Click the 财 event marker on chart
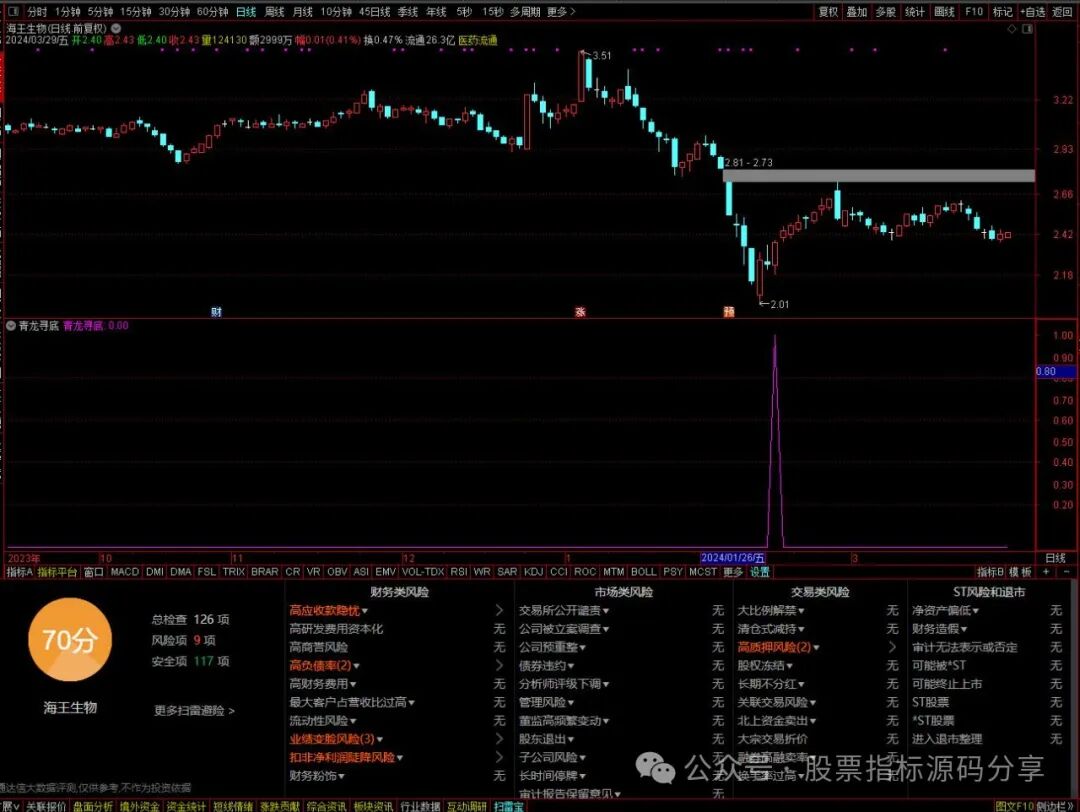 coord(216,312)
